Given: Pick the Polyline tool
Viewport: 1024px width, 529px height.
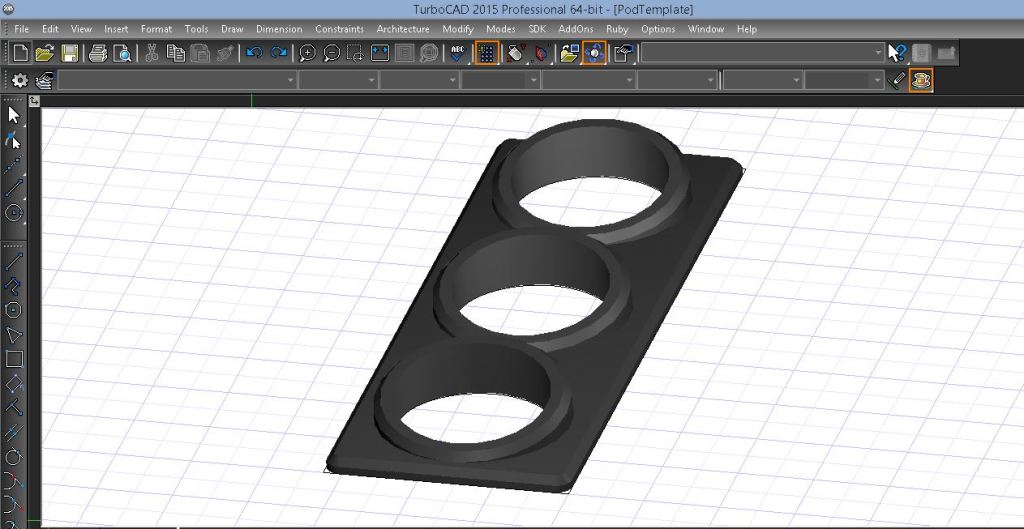Looking at the screenshot, I should pos(14,285).
